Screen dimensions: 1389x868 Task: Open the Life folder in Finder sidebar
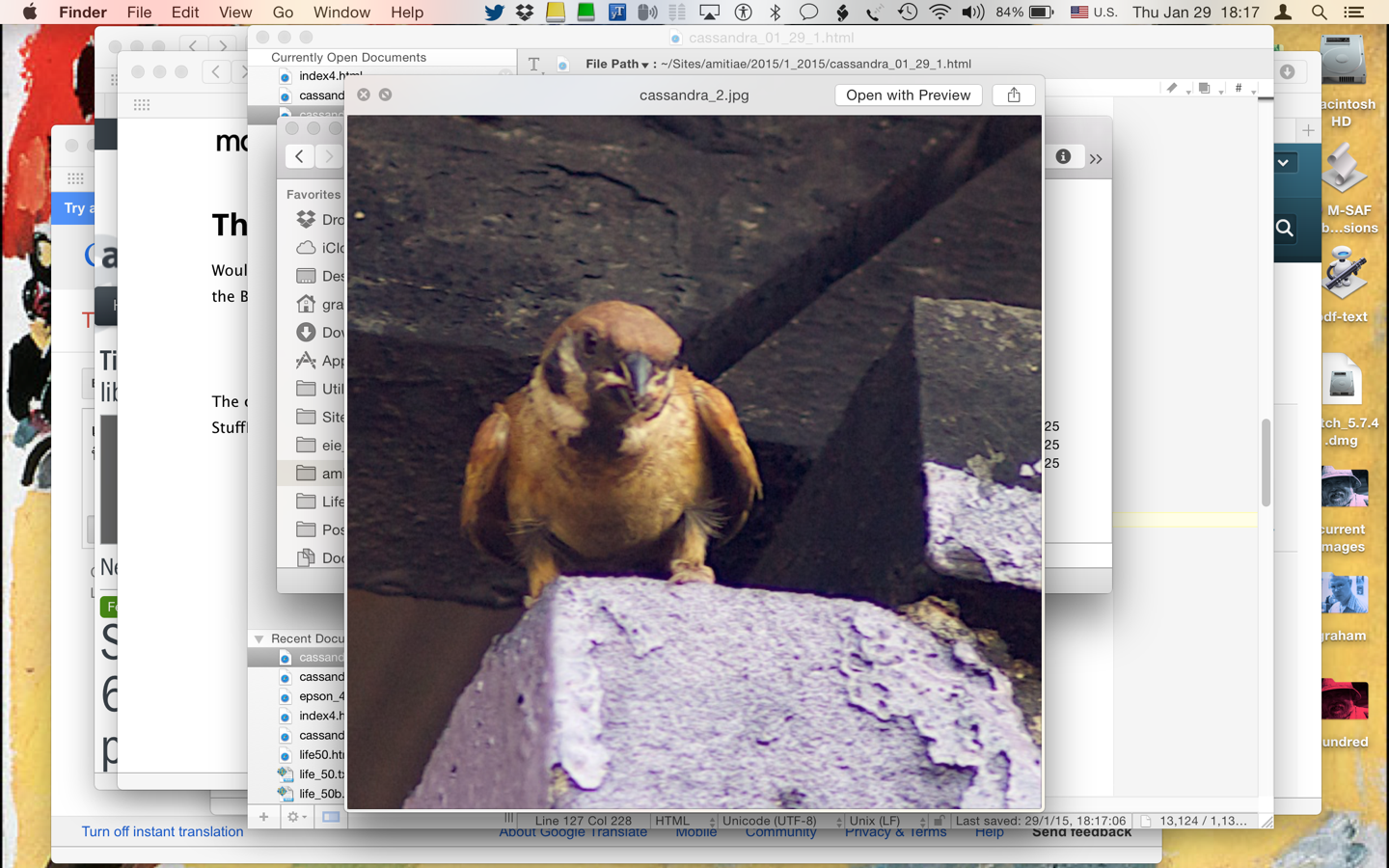click(320, 502)
